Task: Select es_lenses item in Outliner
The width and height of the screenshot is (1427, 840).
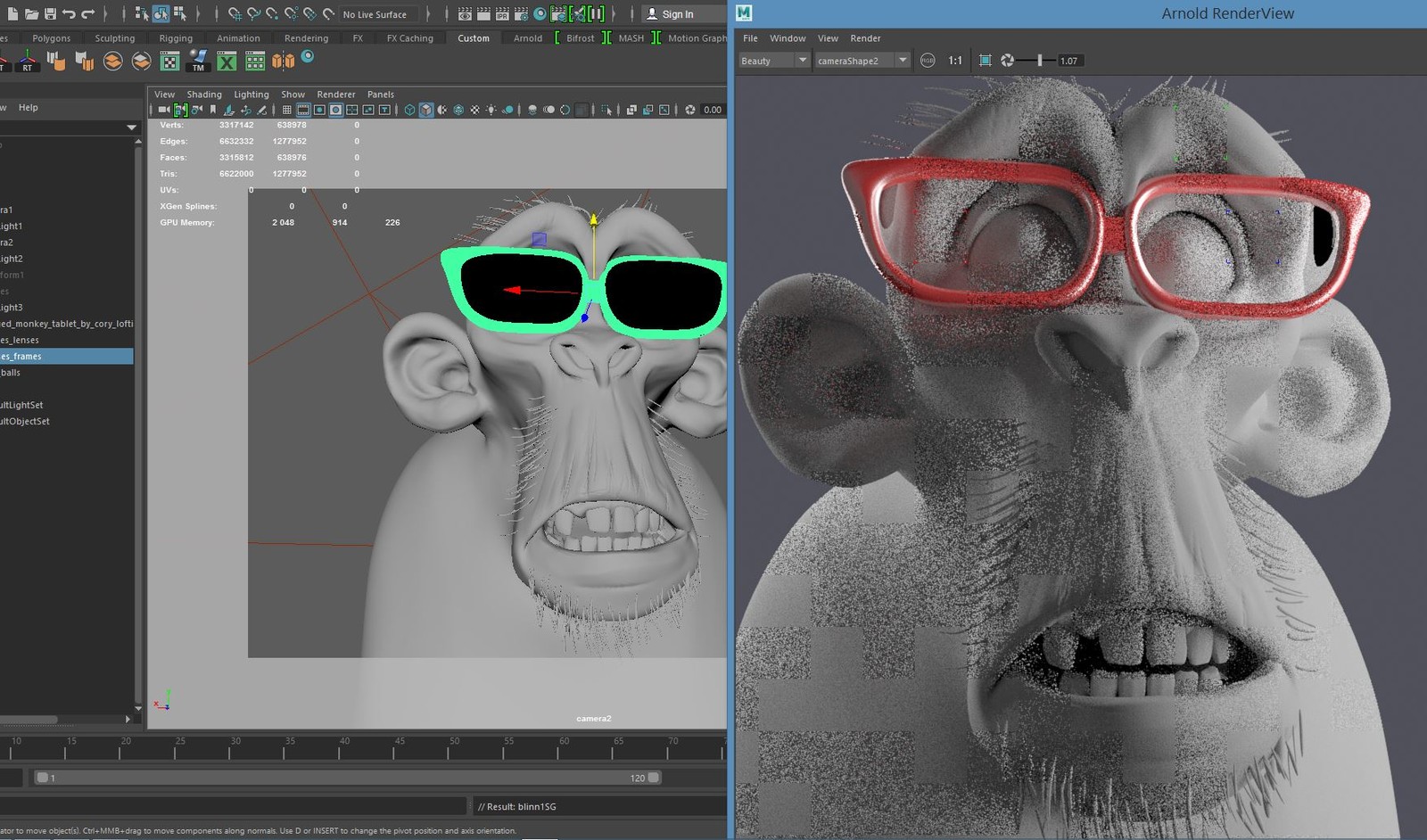Action: (20, 341)
